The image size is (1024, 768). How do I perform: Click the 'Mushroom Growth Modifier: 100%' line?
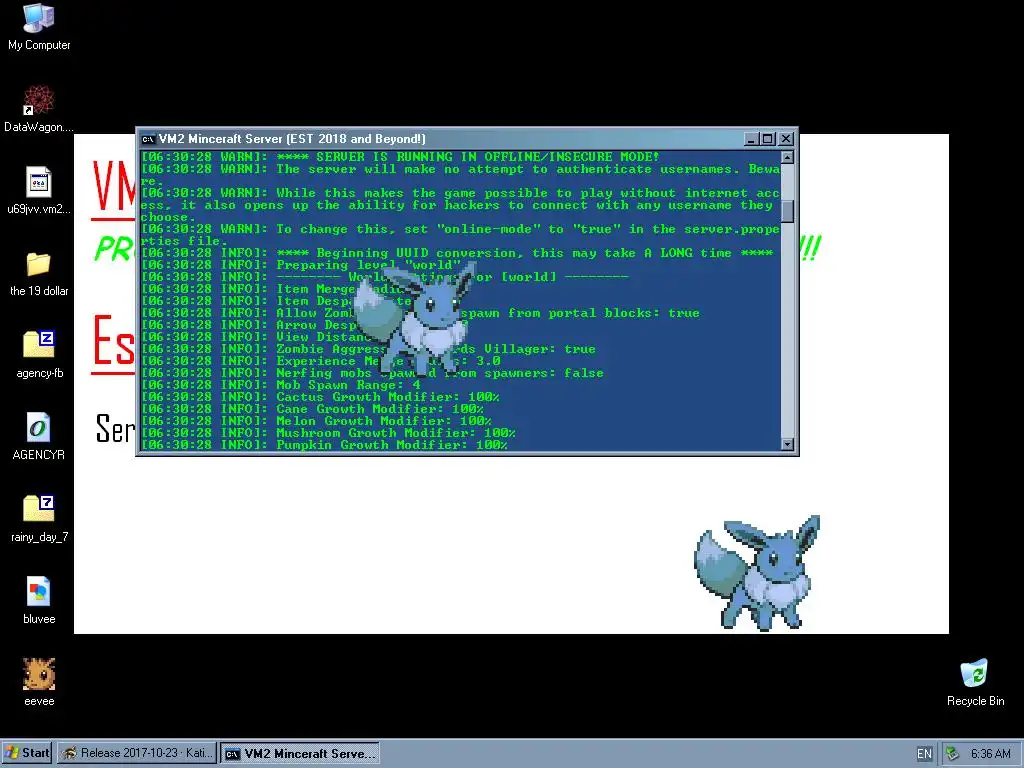click(x=328, y=432)
